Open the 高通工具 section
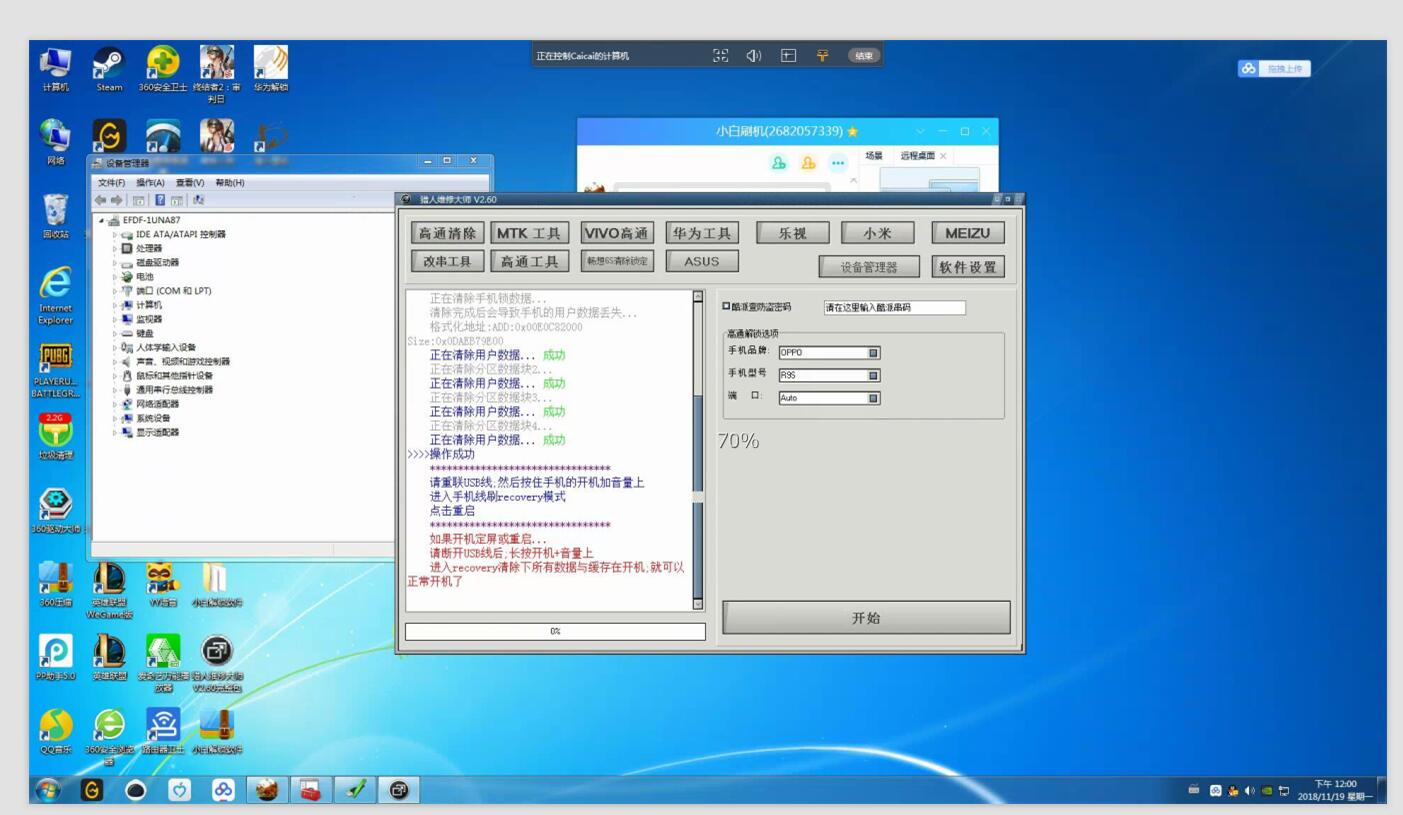The image size is (1403, 815). tap(530, 261)
